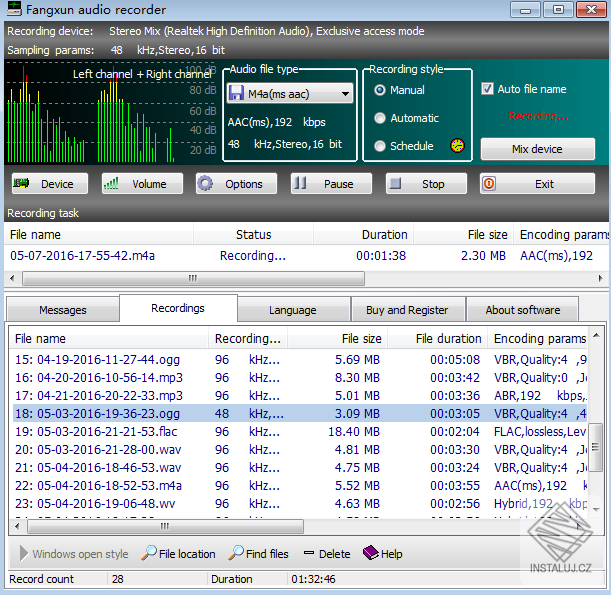Viewport: 611px width, 595px height.
Task: Click recordings list scroll left arrow
Action: click(17, 526)
